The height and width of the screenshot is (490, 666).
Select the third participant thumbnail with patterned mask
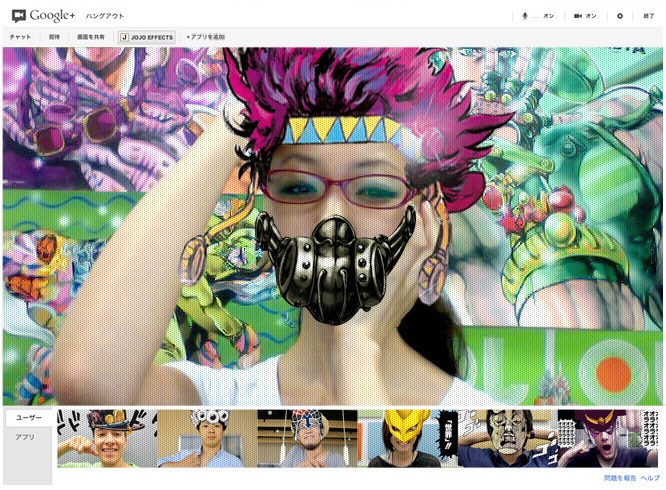tap(307, 438)
